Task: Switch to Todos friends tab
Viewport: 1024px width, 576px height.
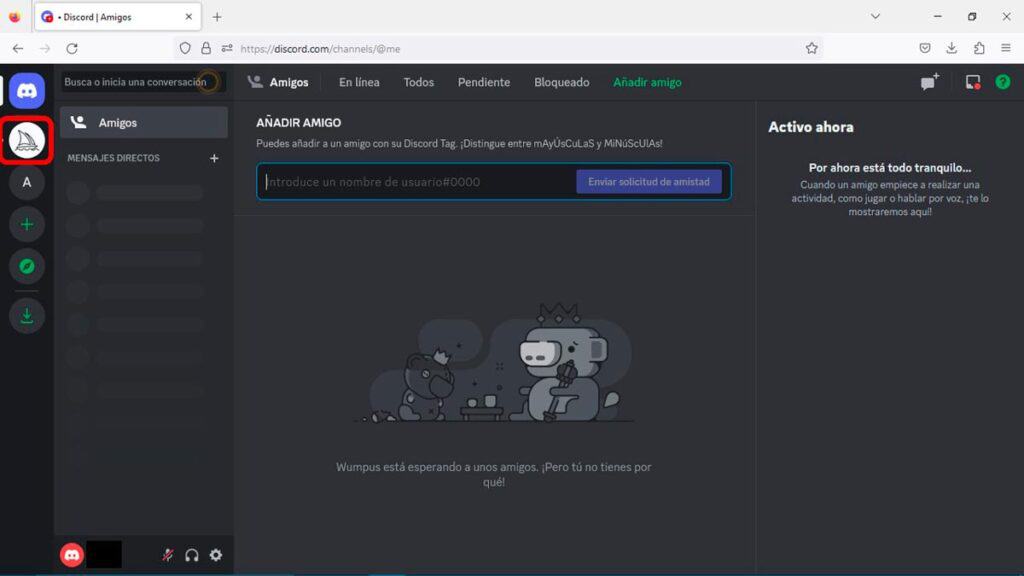Action: 419,82
